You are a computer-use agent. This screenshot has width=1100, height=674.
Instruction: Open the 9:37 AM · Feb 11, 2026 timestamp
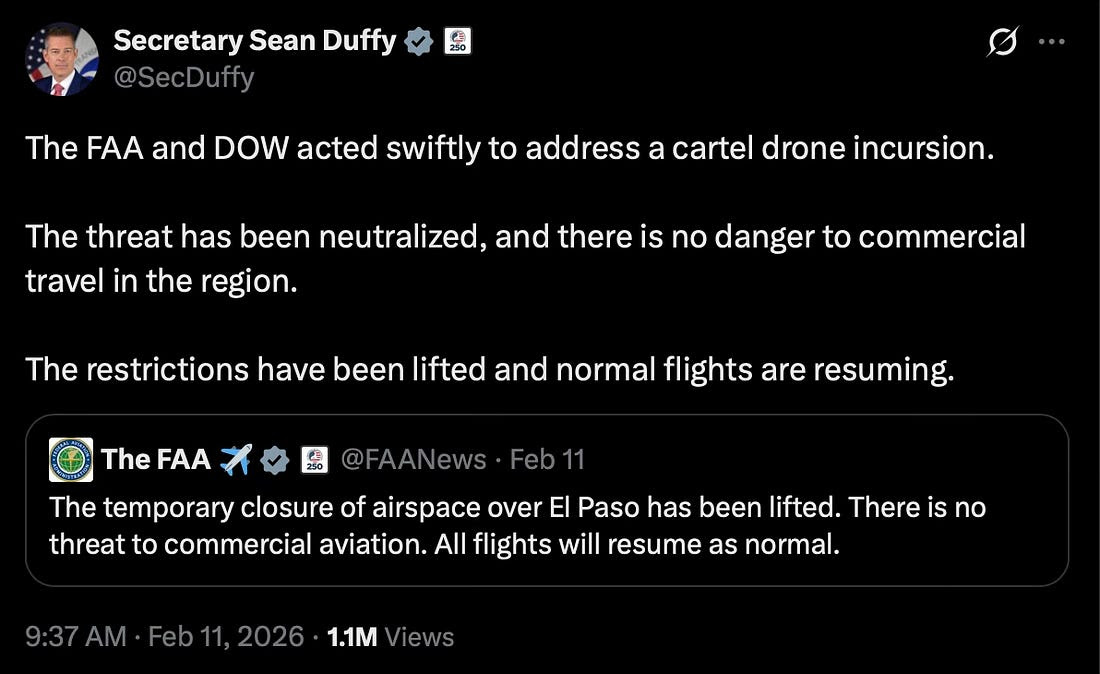point(165,637)
